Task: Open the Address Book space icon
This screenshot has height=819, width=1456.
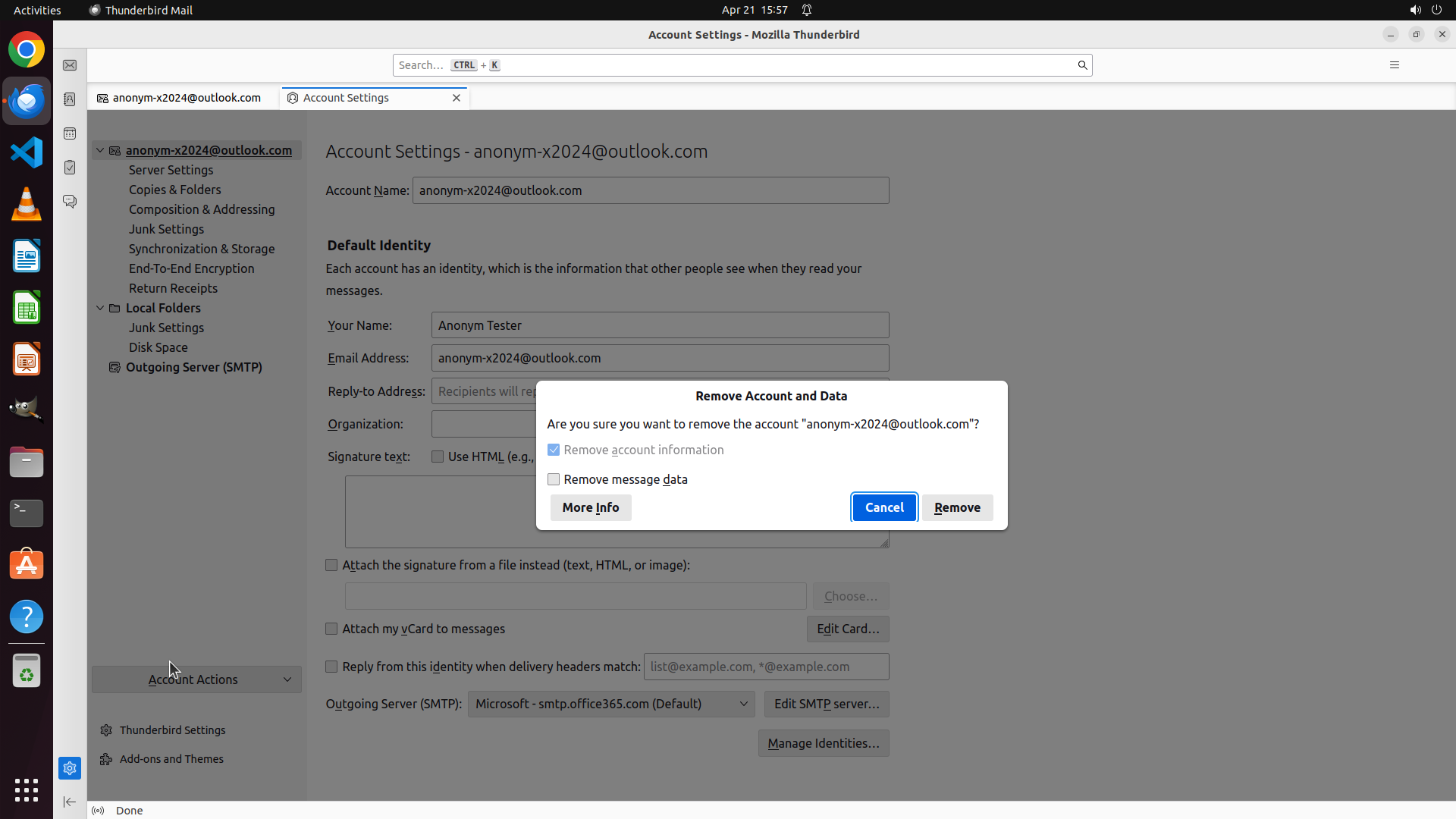Action: (70, 99)
